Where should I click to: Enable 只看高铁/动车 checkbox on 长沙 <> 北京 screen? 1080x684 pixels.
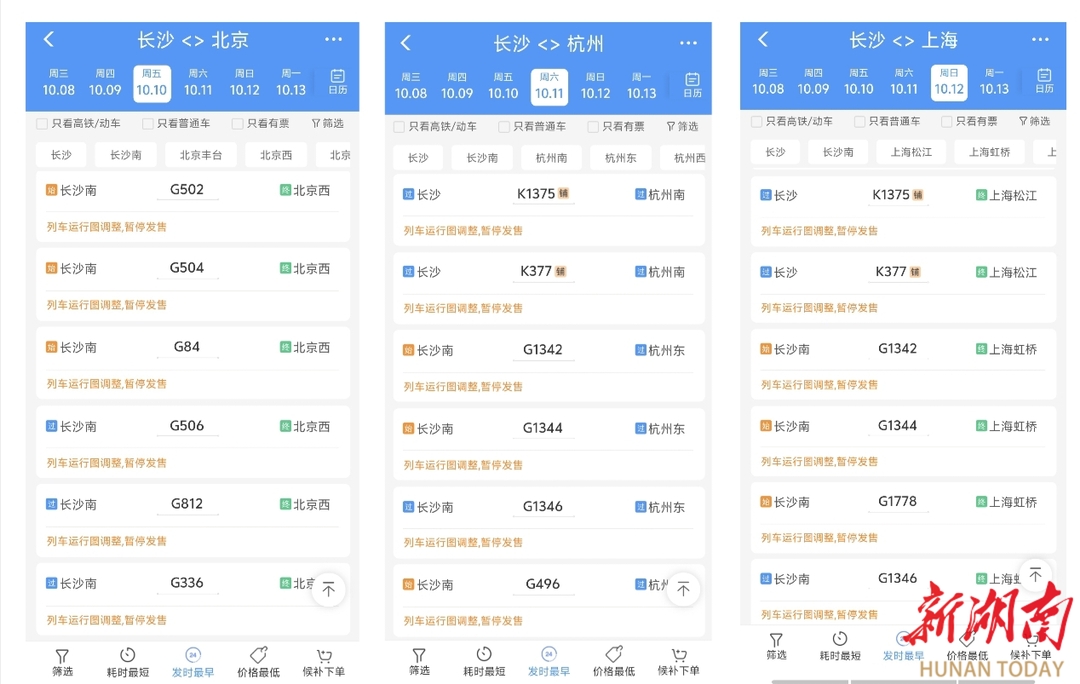pos(42,124)
